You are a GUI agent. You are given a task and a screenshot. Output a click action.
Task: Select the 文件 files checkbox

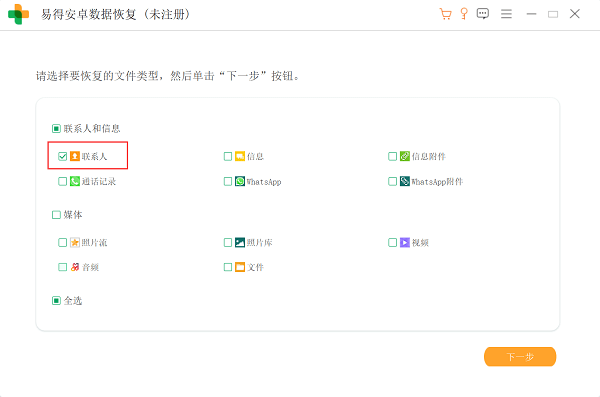tap(228, 267)
